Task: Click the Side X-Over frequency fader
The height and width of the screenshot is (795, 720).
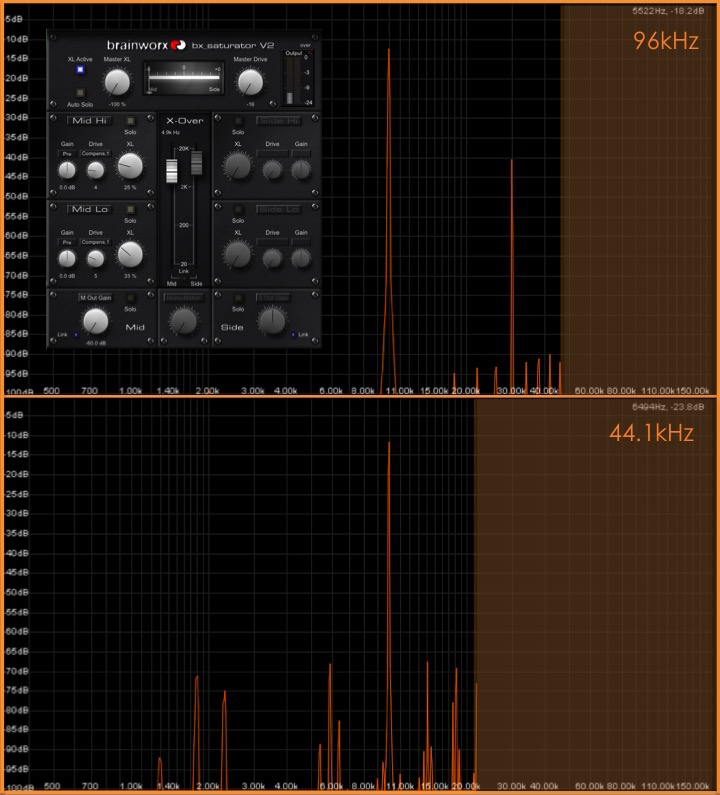Action: [196, 162]
